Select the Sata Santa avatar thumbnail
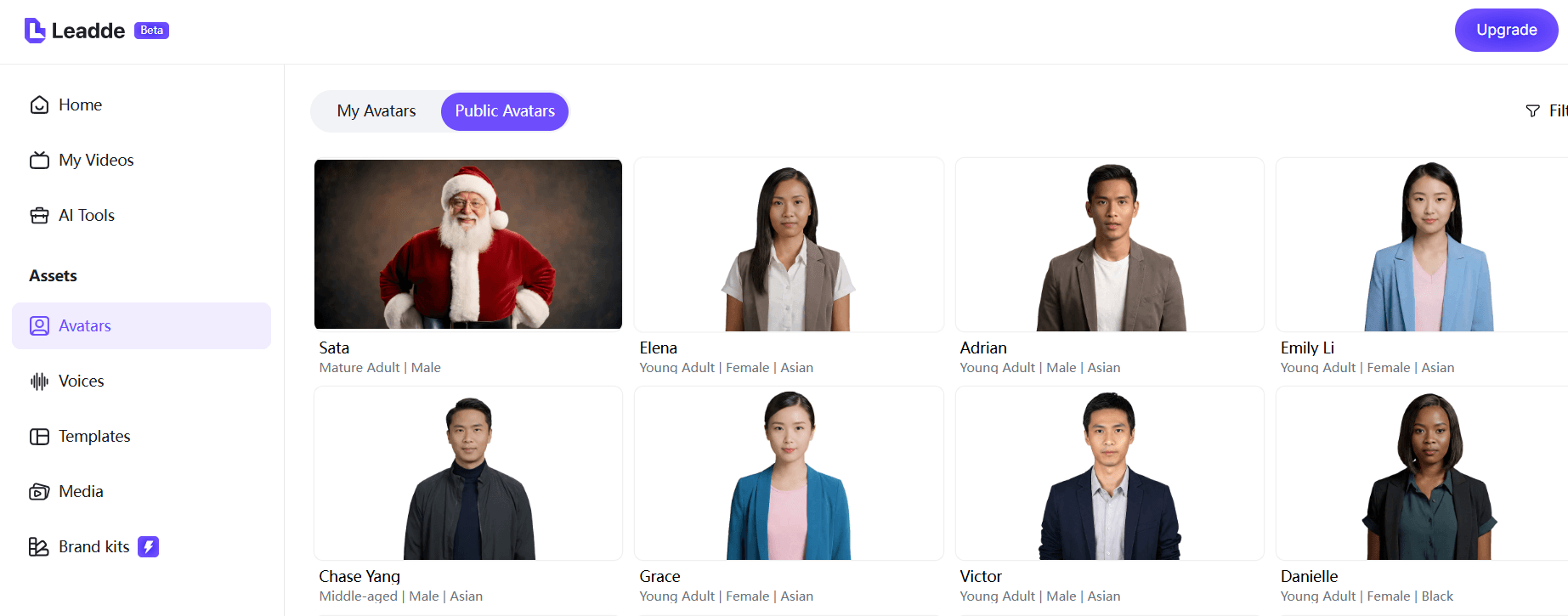 (468, 244)
